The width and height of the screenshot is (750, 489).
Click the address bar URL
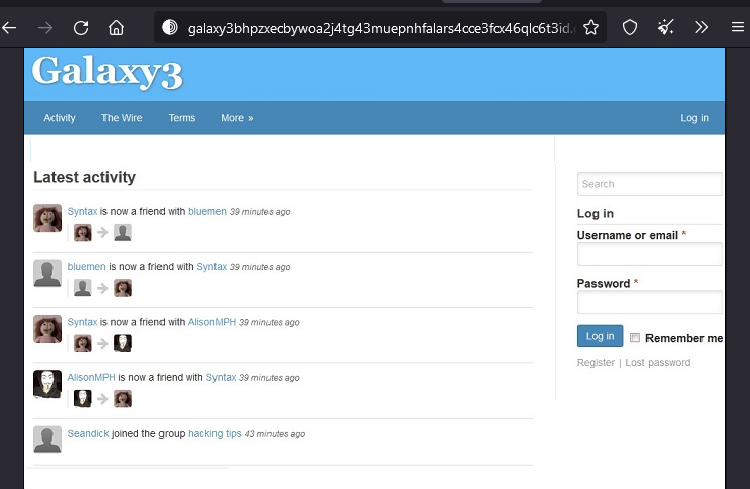pyautogui.click(x=382, y=28)
